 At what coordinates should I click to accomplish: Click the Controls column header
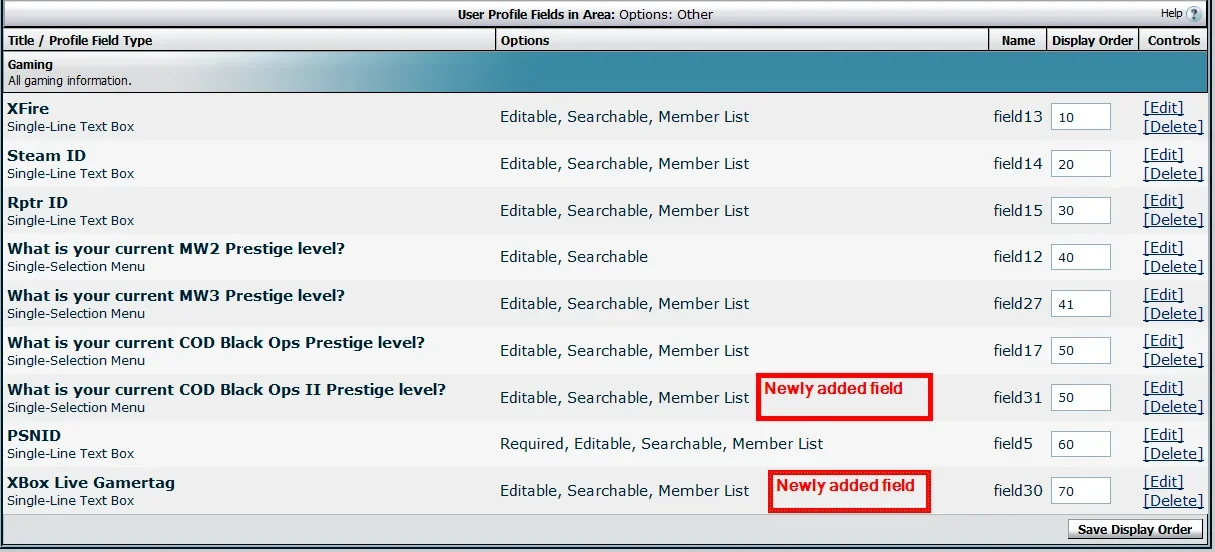[x=1174, y=41]
